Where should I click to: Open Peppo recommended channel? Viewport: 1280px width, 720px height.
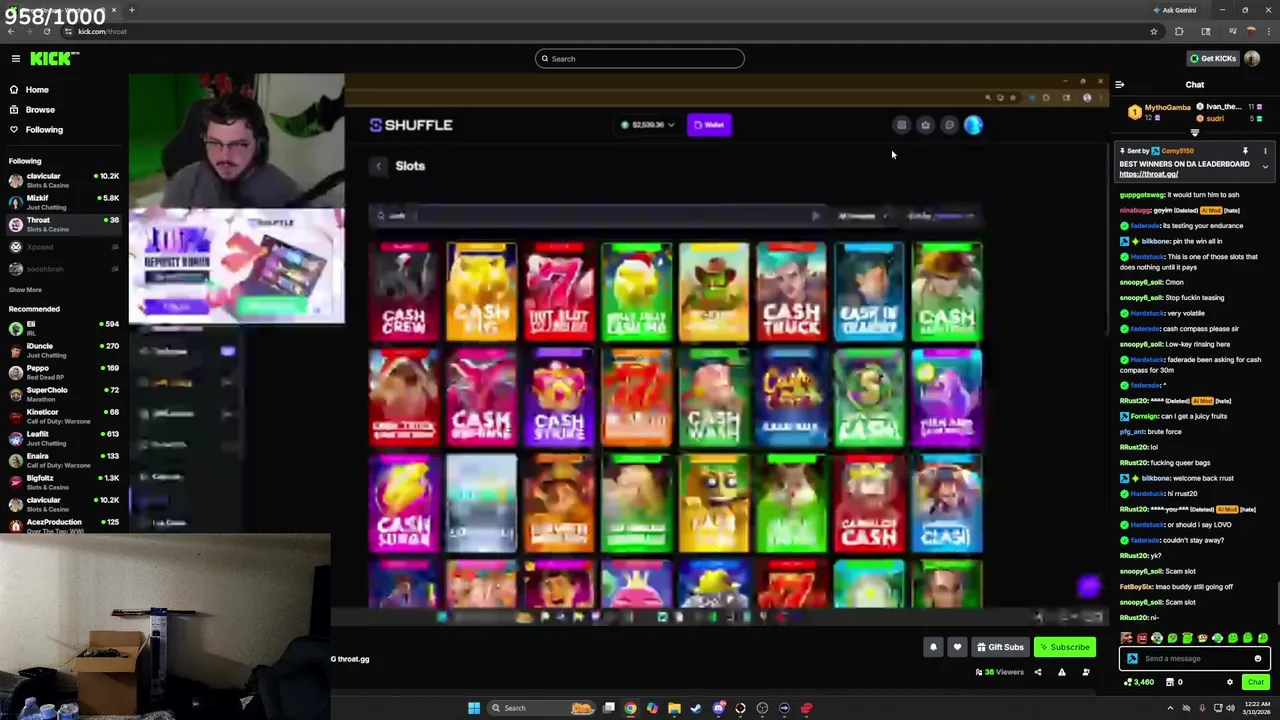click(64, 372)
